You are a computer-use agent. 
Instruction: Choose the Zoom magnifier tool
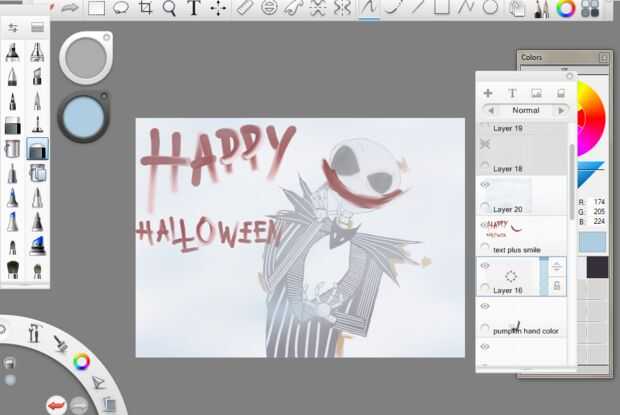tap(170, 9)
